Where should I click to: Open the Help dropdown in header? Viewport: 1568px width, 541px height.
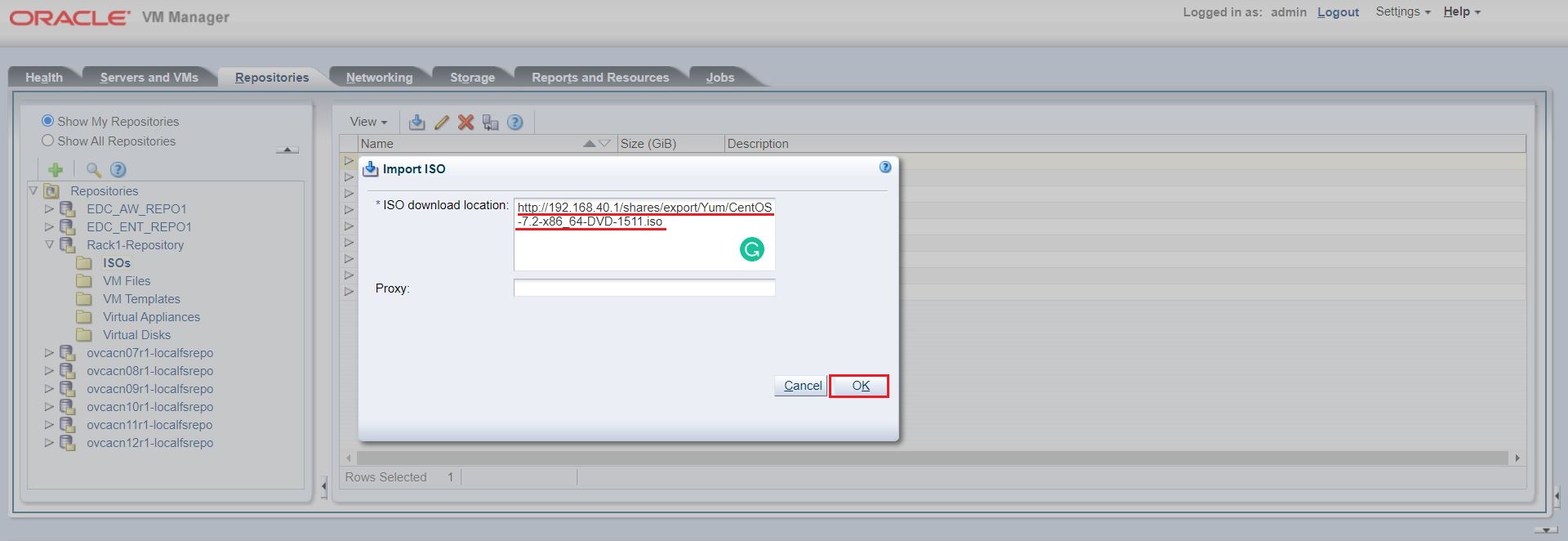point(1462,11)
